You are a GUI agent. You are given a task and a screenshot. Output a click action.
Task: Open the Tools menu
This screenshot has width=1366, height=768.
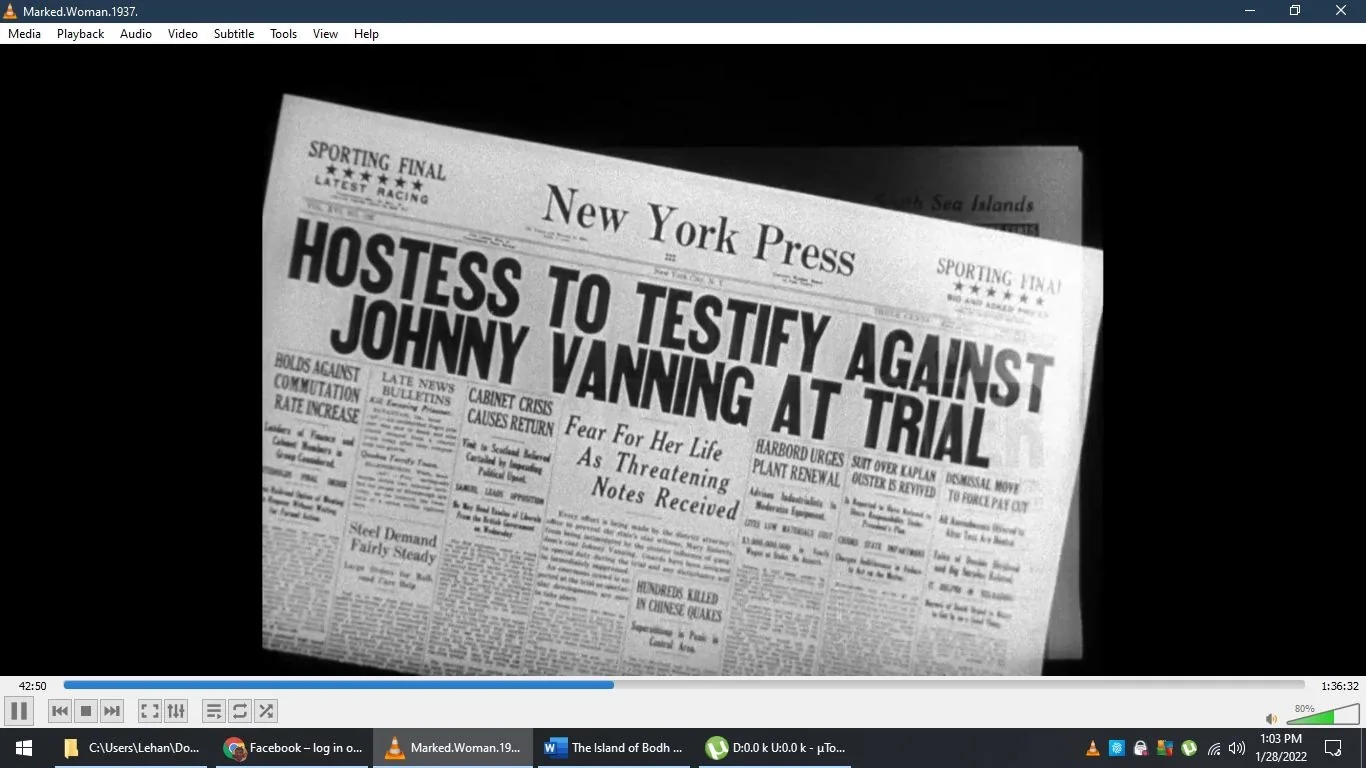coord(284,33)
